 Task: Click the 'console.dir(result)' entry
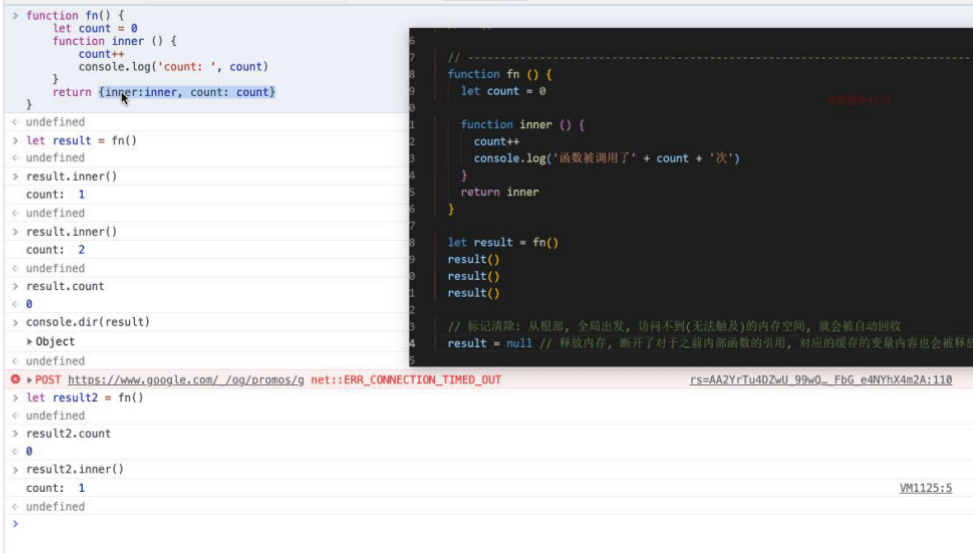87,322
